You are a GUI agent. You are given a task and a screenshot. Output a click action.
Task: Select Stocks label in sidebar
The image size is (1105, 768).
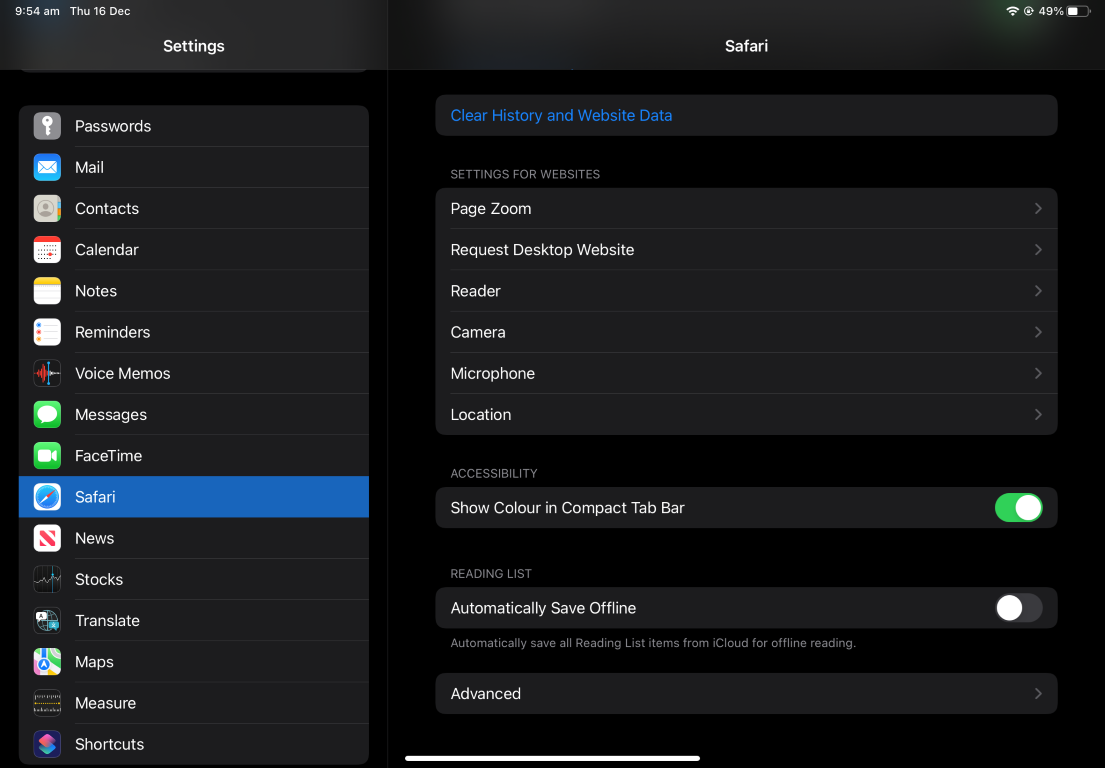point(99,579)
